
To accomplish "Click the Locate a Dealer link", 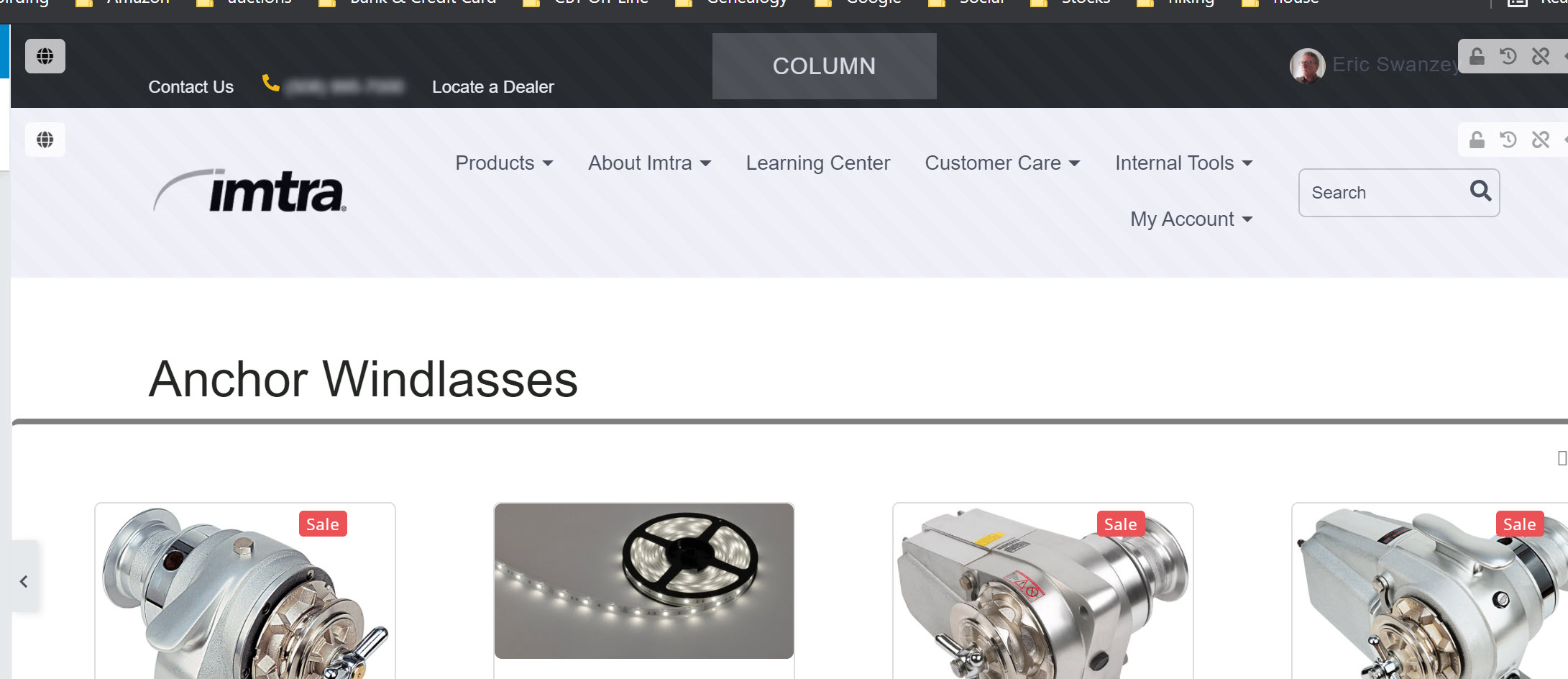I will pyautogui.click(x=493, y=87).
